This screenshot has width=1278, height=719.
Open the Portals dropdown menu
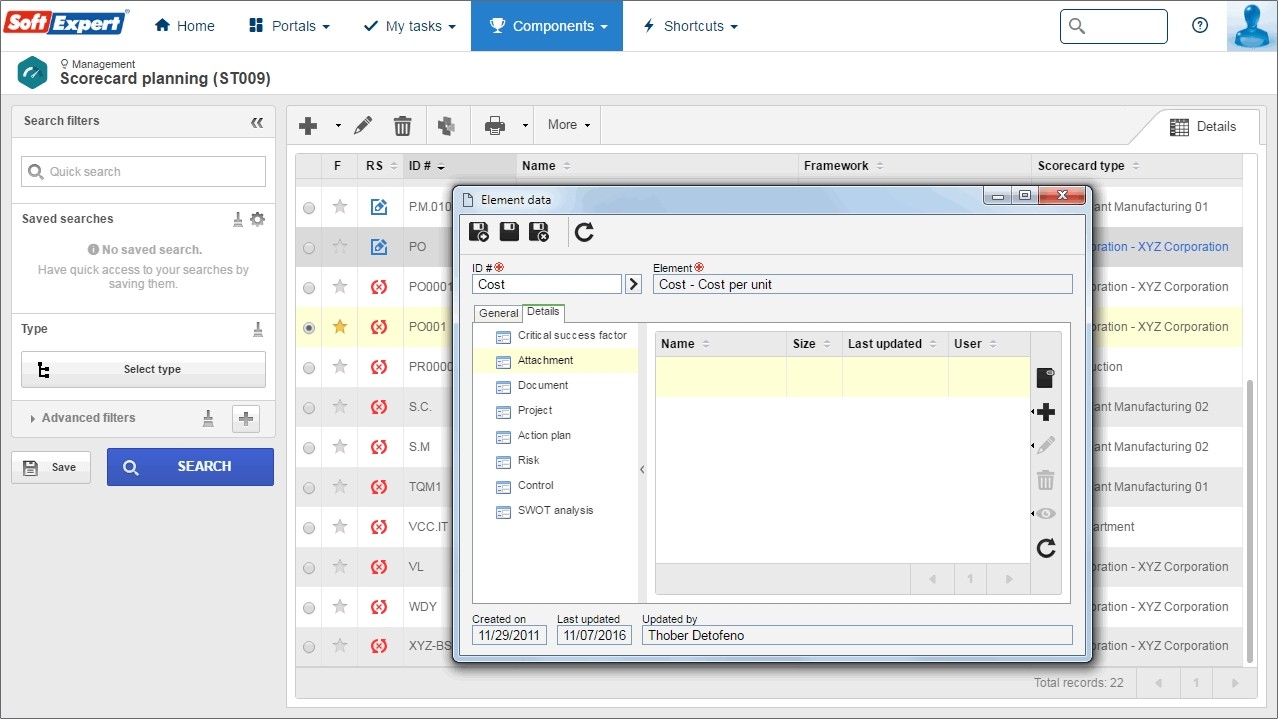(x=289, y=26)
